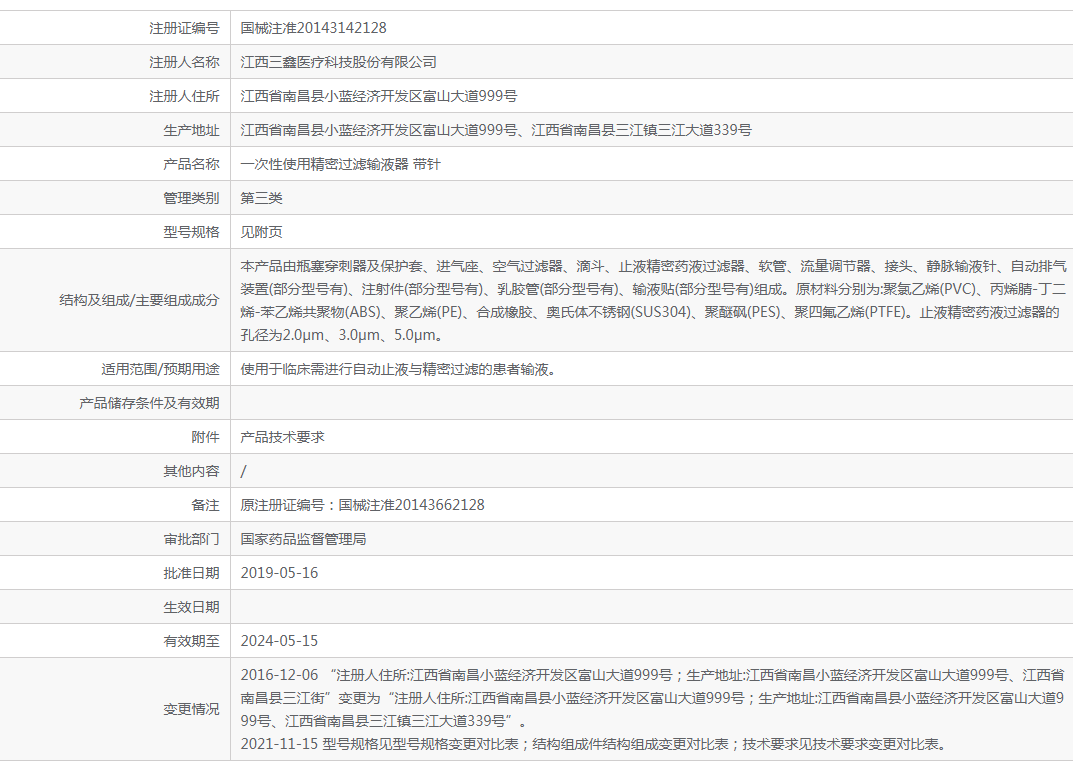
Task: Select the structure paragraph starting 本产品由瓶塞穿刺器
Action: 654,300
